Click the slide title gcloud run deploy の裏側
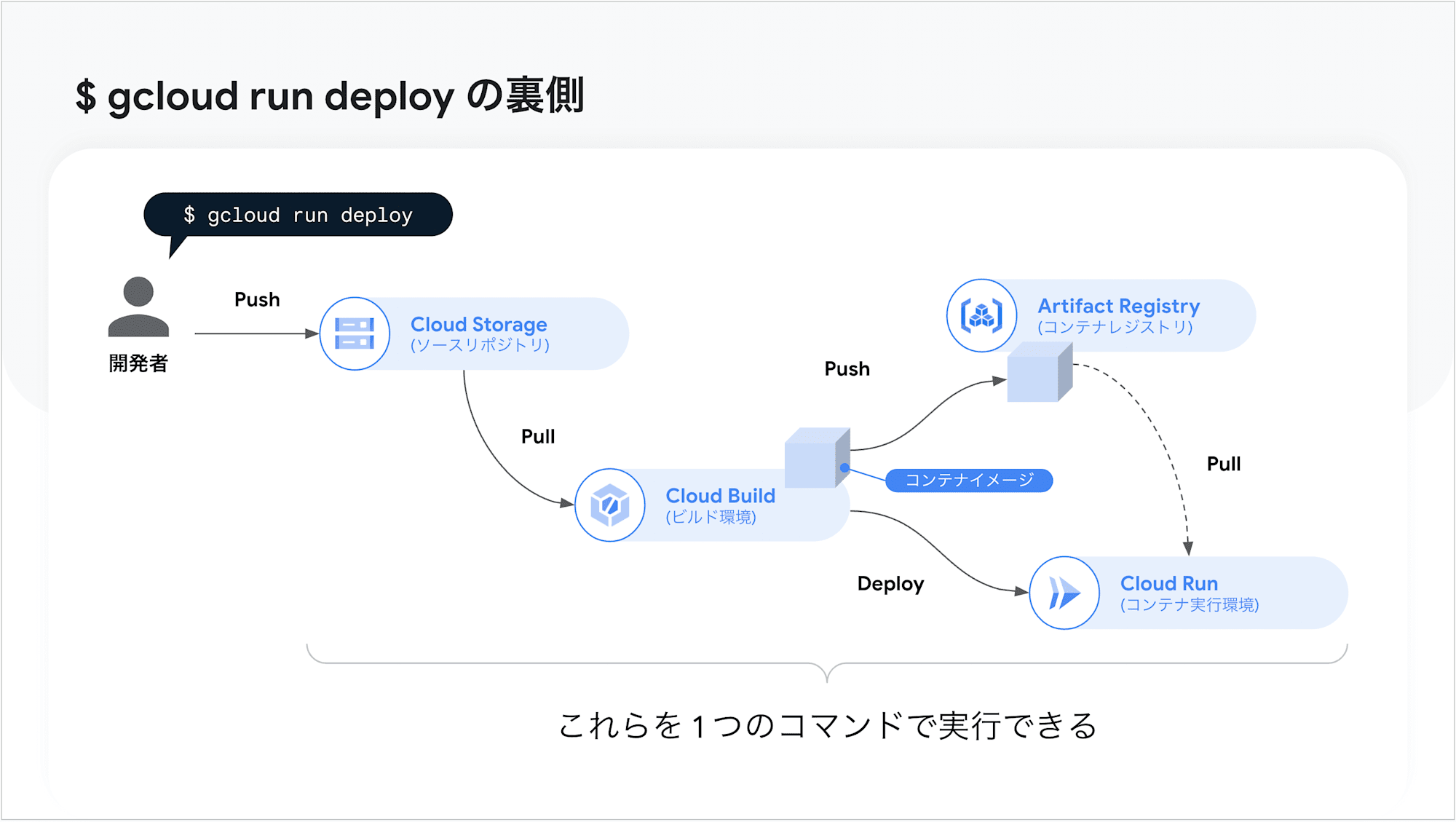 click(x=330, y=96)
